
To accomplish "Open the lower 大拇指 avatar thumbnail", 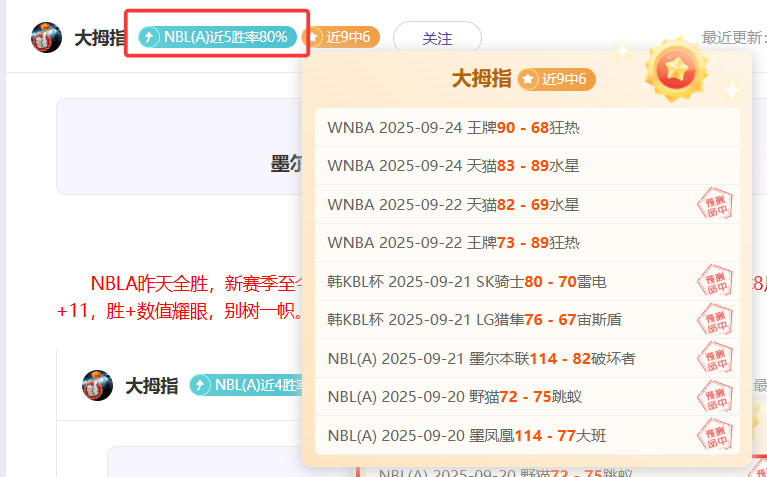I will point(97,386).
